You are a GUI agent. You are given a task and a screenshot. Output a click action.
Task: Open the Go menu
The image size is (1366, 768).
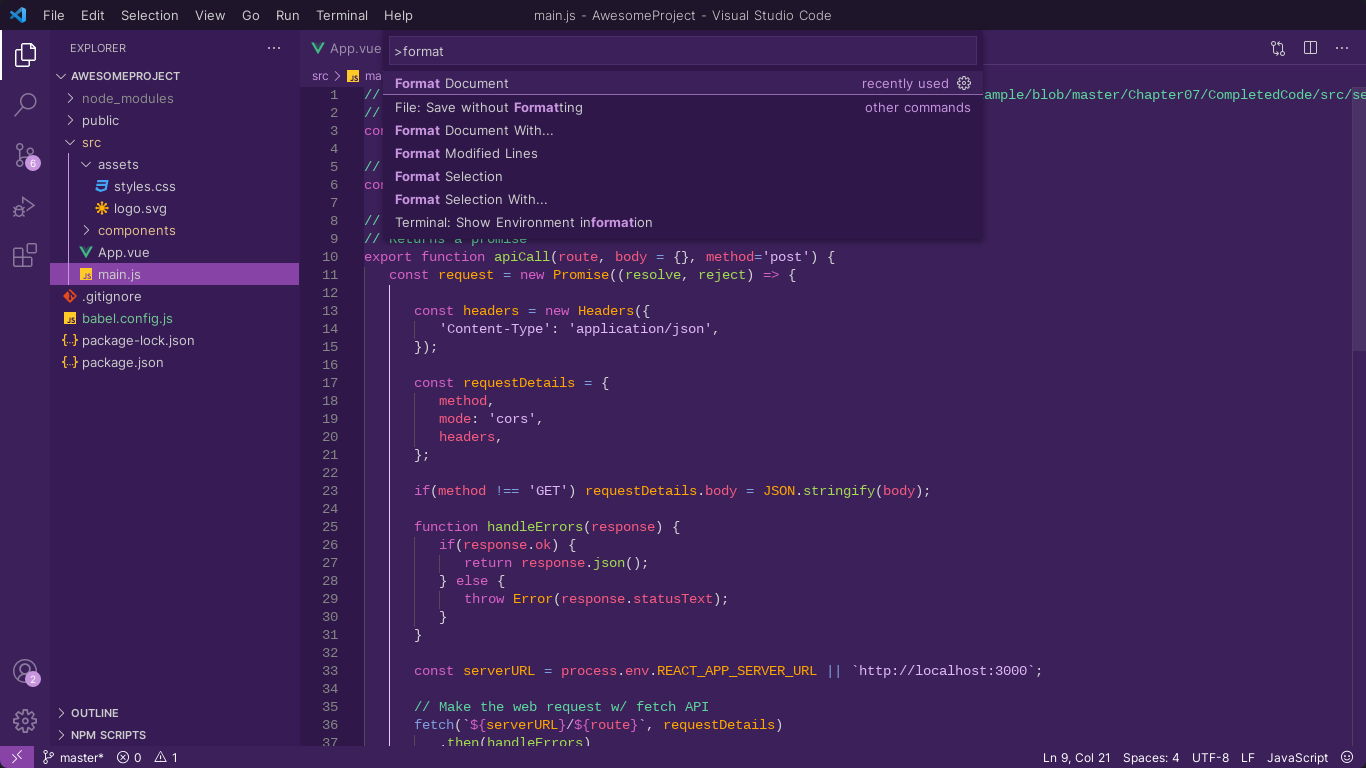pyautogui.click(x=251, y=15)
